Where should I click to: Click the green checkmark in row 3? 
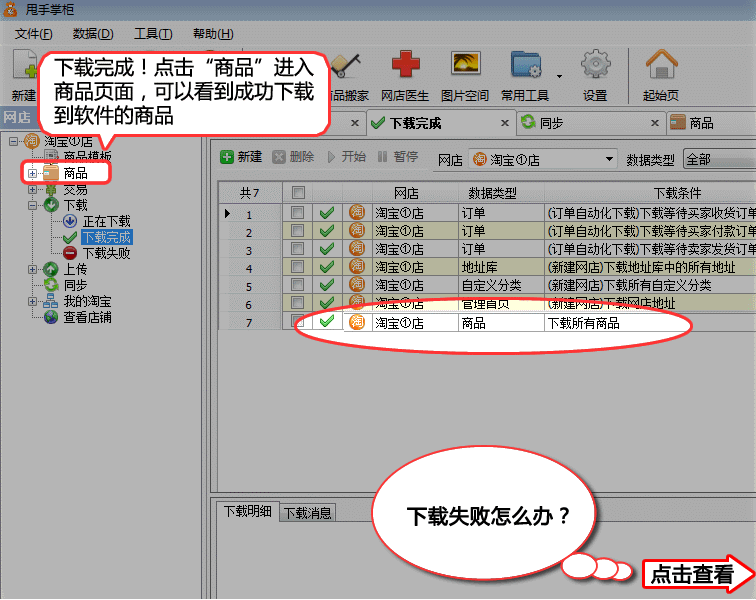(x=327, y=249)
